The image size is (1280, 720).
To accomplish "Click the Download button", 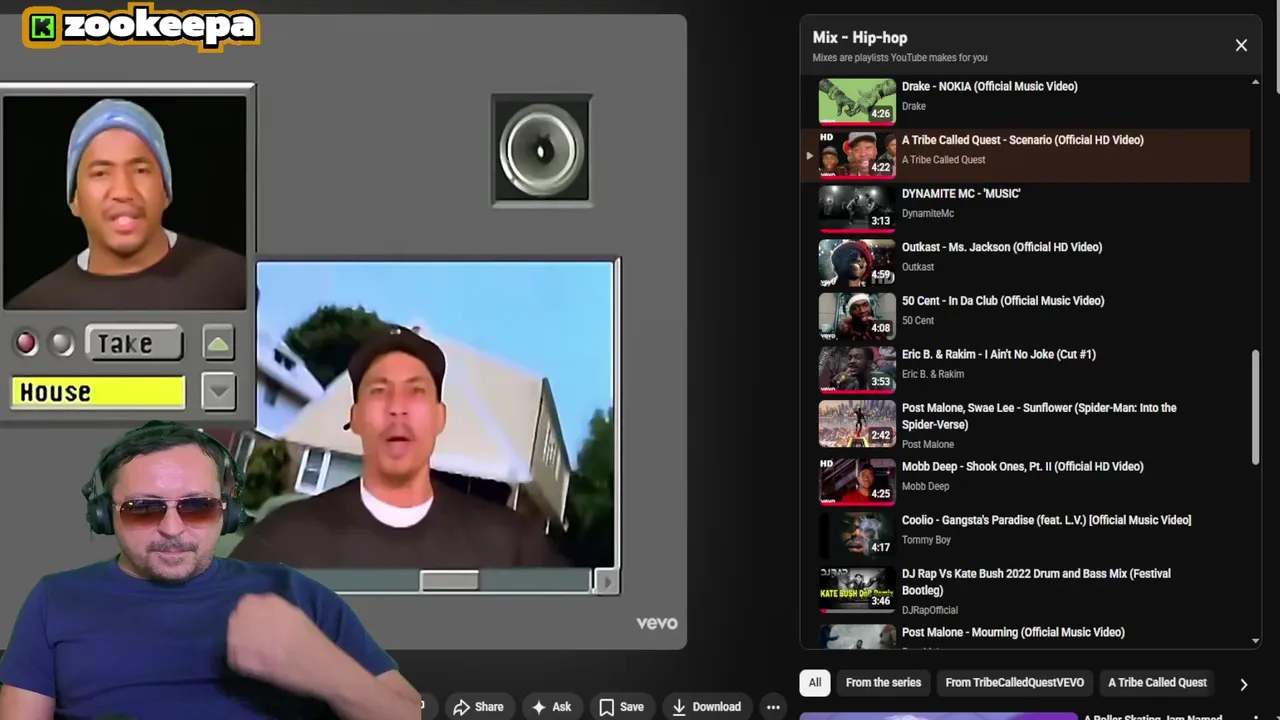I will click(x=706, y=707).
